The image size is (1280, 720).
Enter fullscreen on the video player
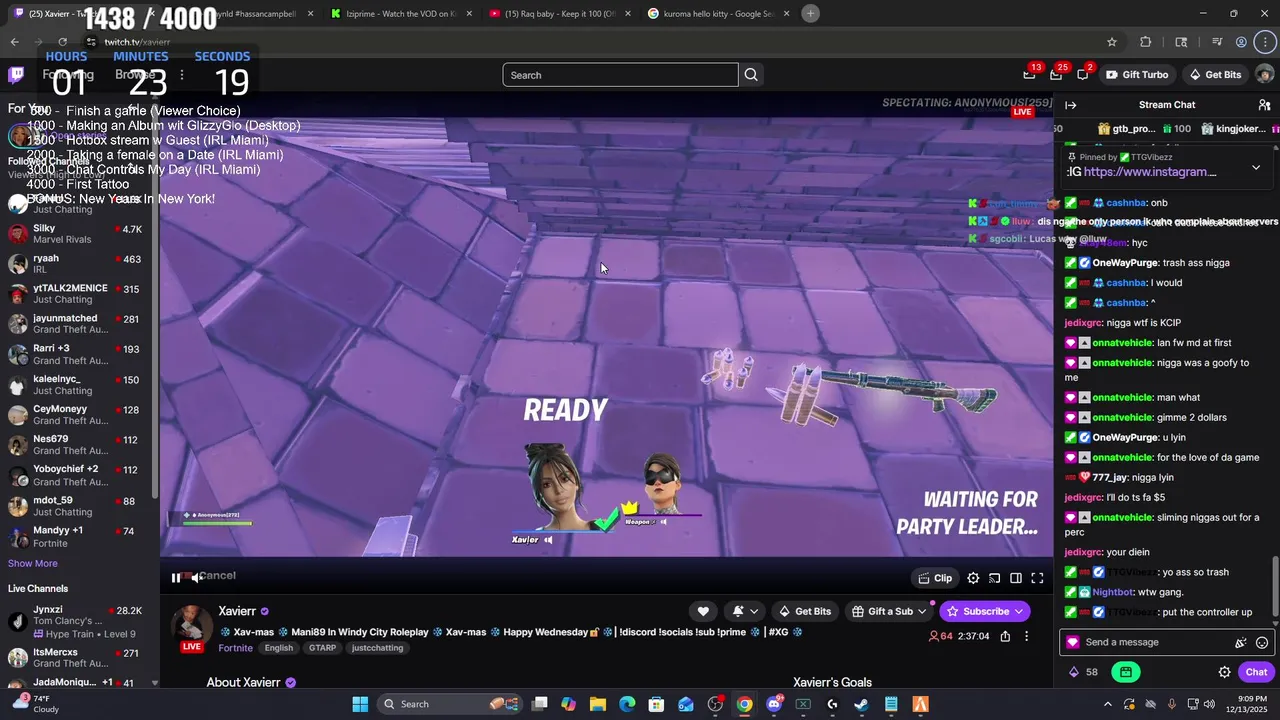(x=1037, y=578)
